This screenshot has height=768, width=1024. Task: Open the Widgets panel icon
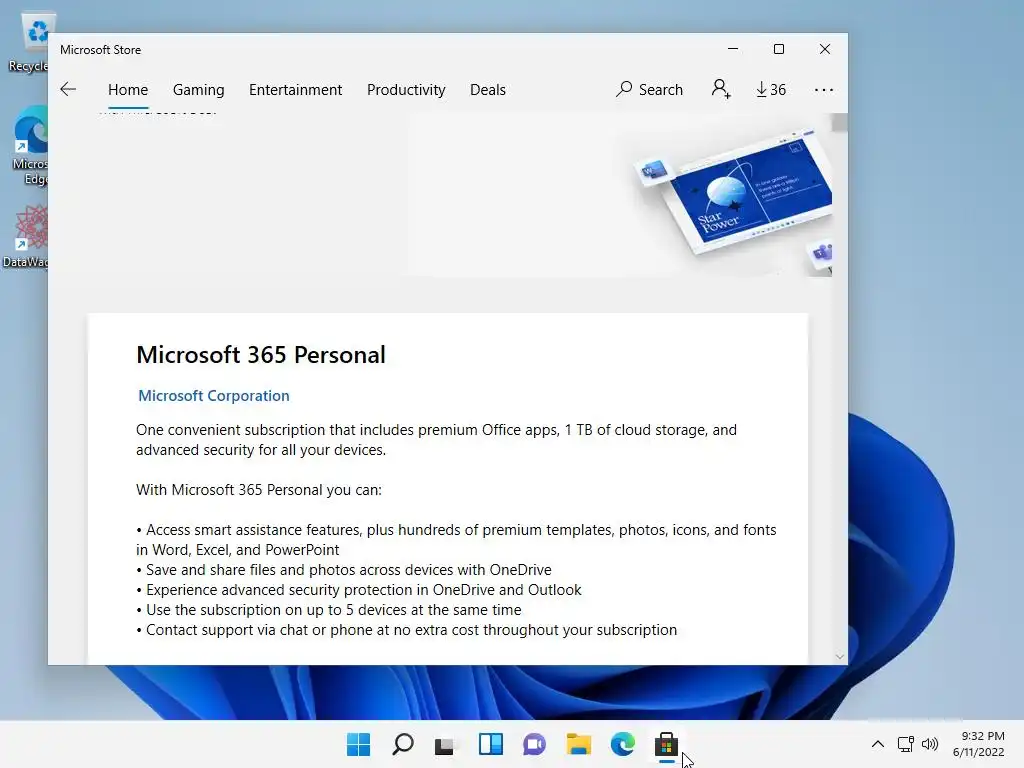coord(490,744)
